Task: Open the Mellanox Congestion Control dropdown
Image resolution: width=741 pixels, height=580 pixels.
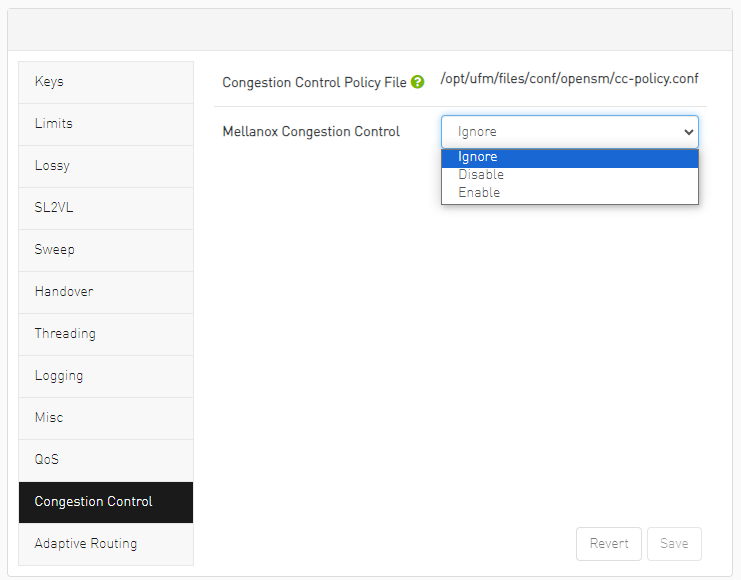Action: 569,132
